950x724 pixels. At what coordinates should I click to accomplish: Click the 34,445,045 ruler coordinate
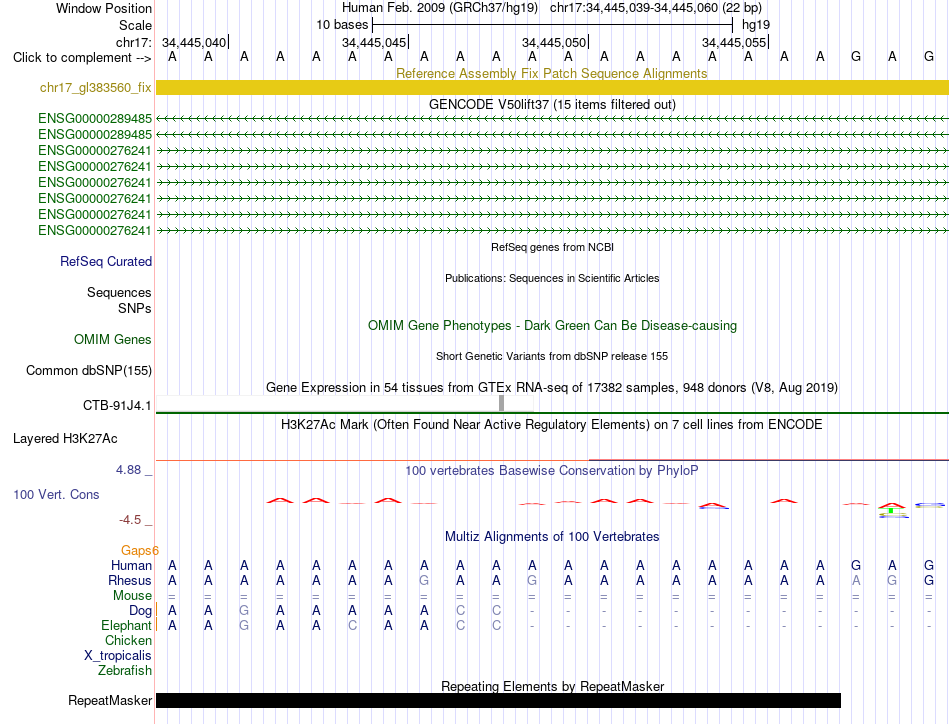[x=374, y=42]
